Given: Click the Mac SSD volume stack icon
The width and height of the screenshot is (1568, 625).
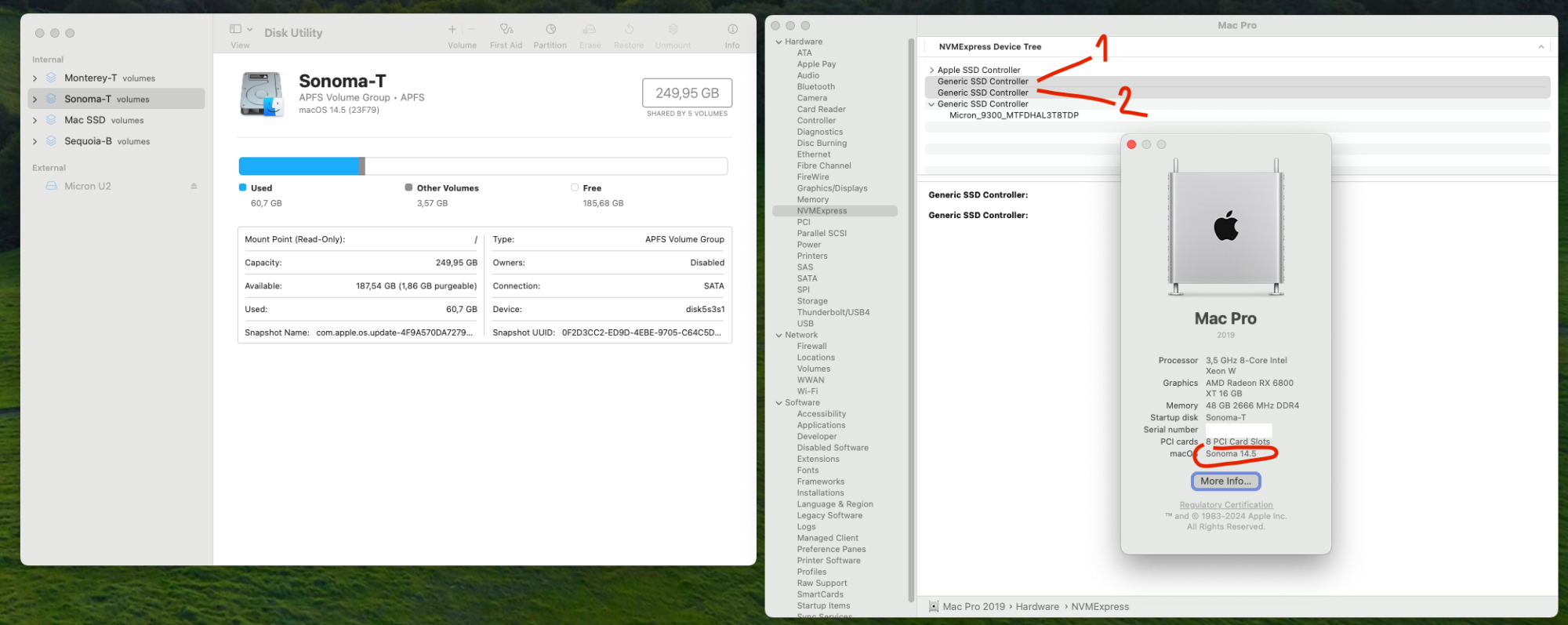Looking at the screenshot, I should 51,120.
